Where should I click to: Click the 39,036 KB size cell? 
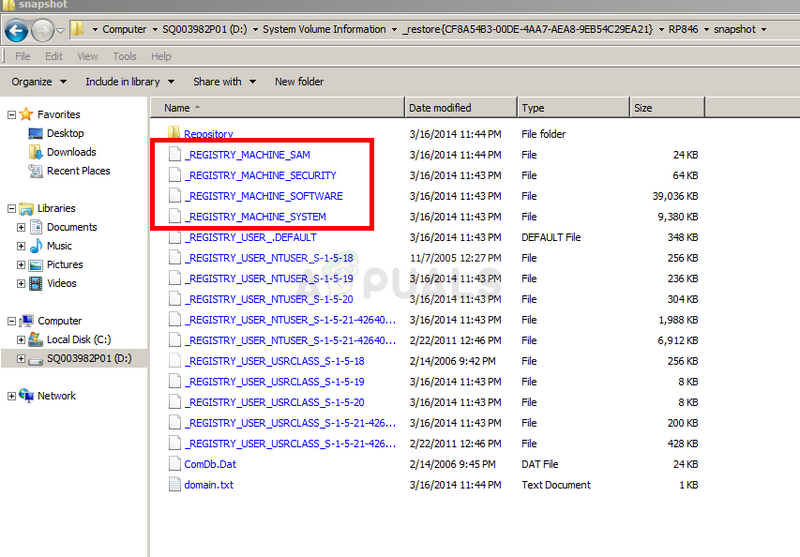tap(675, 196)
